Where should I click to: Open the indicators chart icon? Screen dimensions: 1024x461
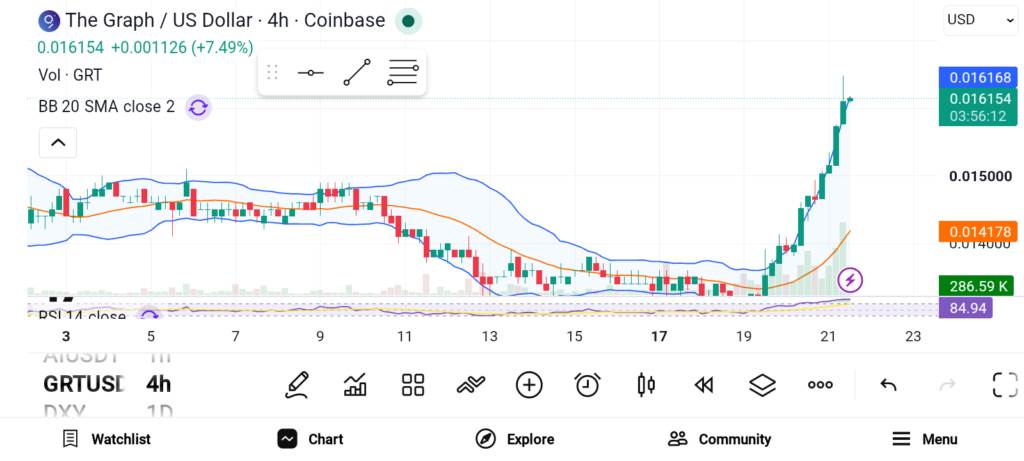pyautogui.click(x=355, y=385)
